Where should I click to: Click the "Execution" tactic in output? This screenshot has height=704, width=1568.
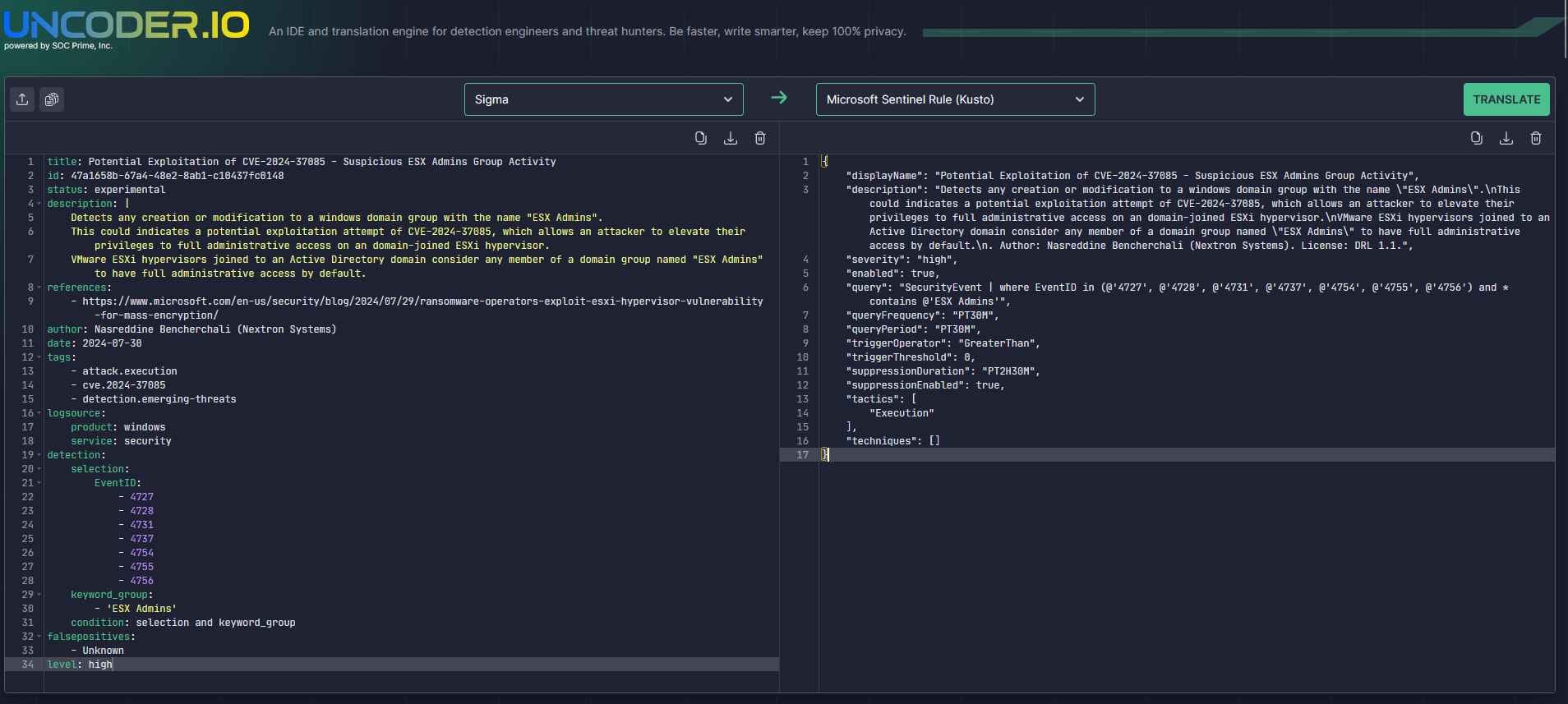(902, 413)
